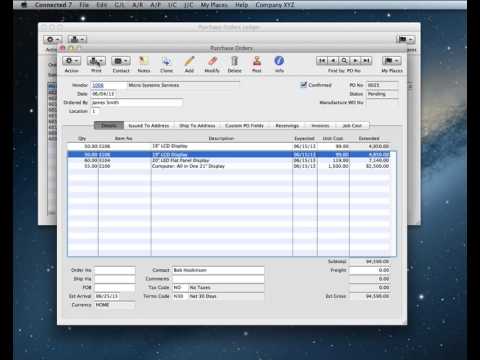The image size is (480, 360).
Task: Delete the purchase order via trash icon
Action: coord(235,61)
